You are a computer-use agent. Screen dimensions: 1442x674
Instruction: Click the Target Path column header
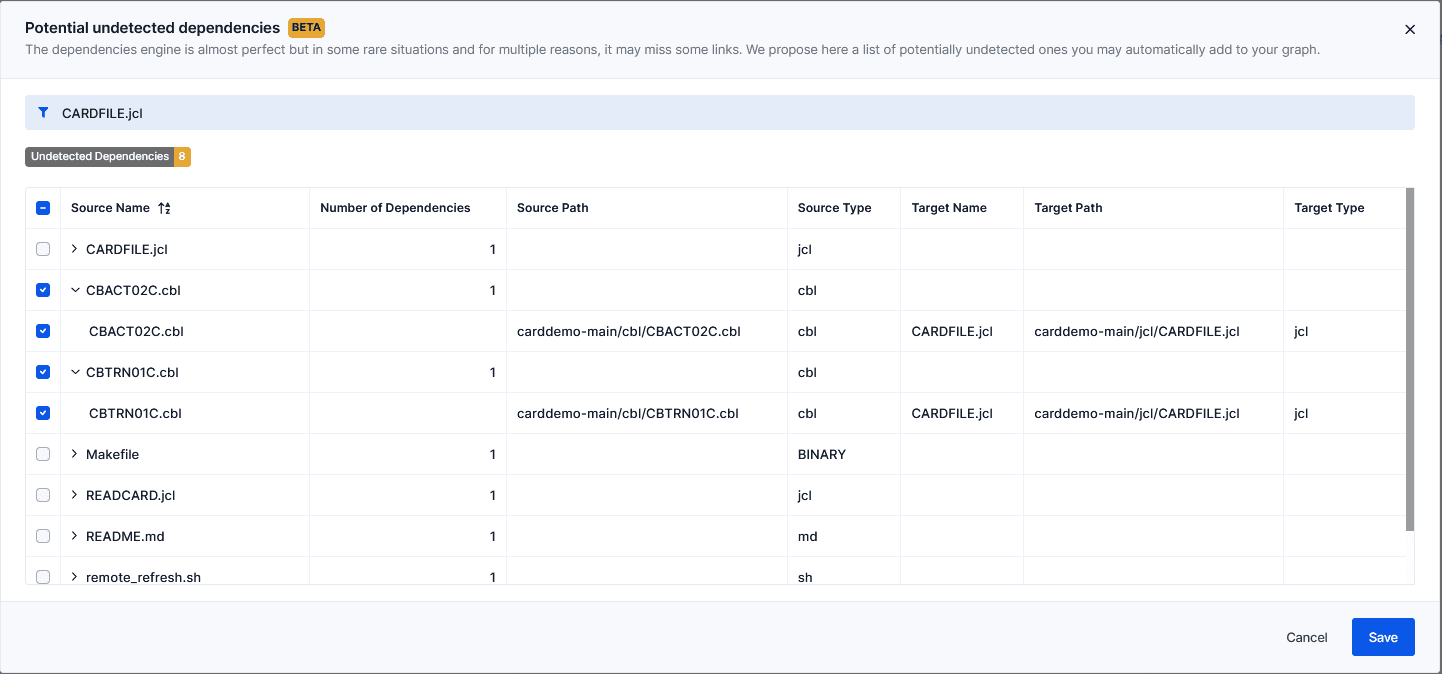pos(1068,208)
